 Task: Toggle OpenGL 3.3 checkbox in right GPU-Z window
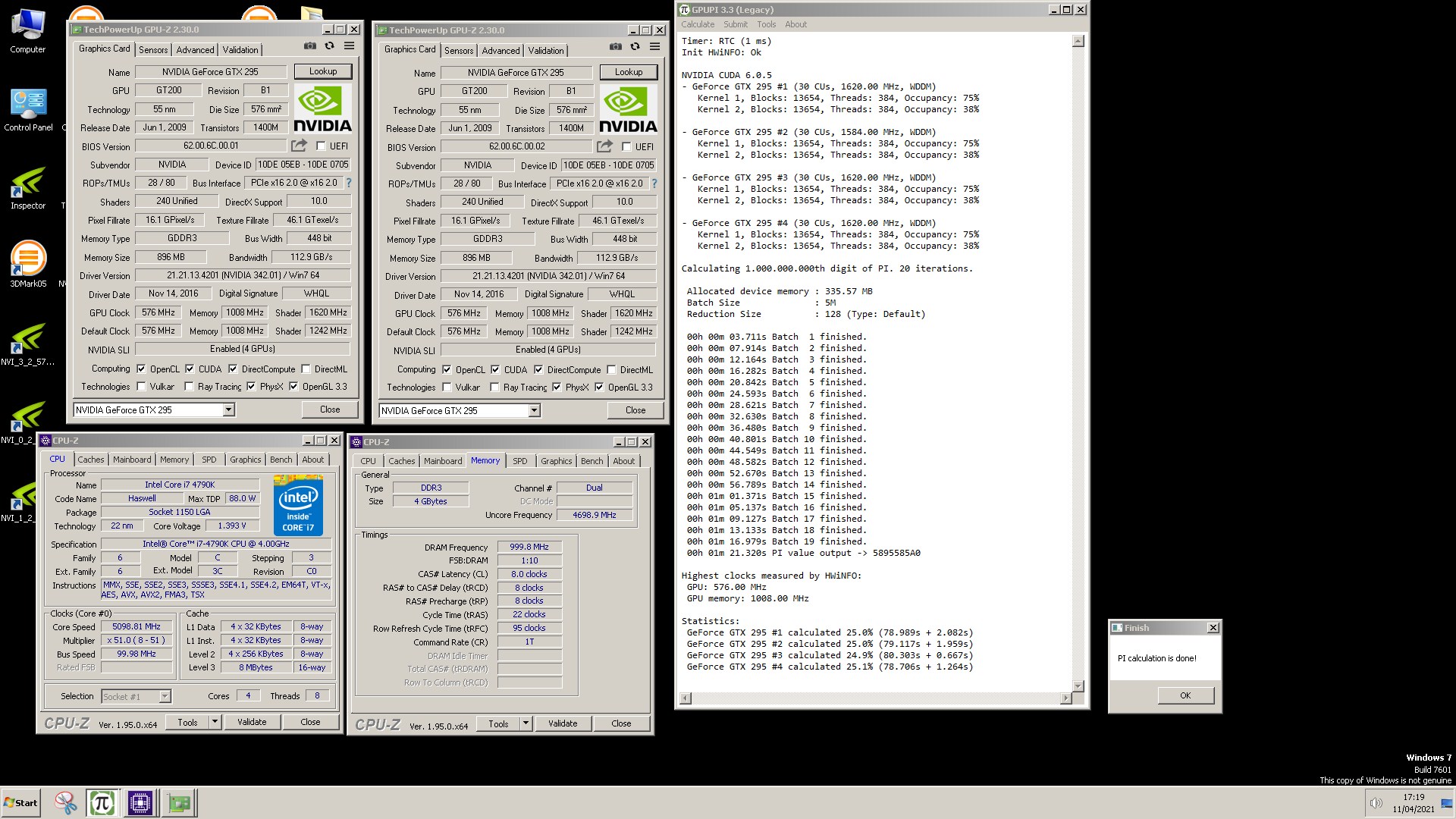[599, 388]
